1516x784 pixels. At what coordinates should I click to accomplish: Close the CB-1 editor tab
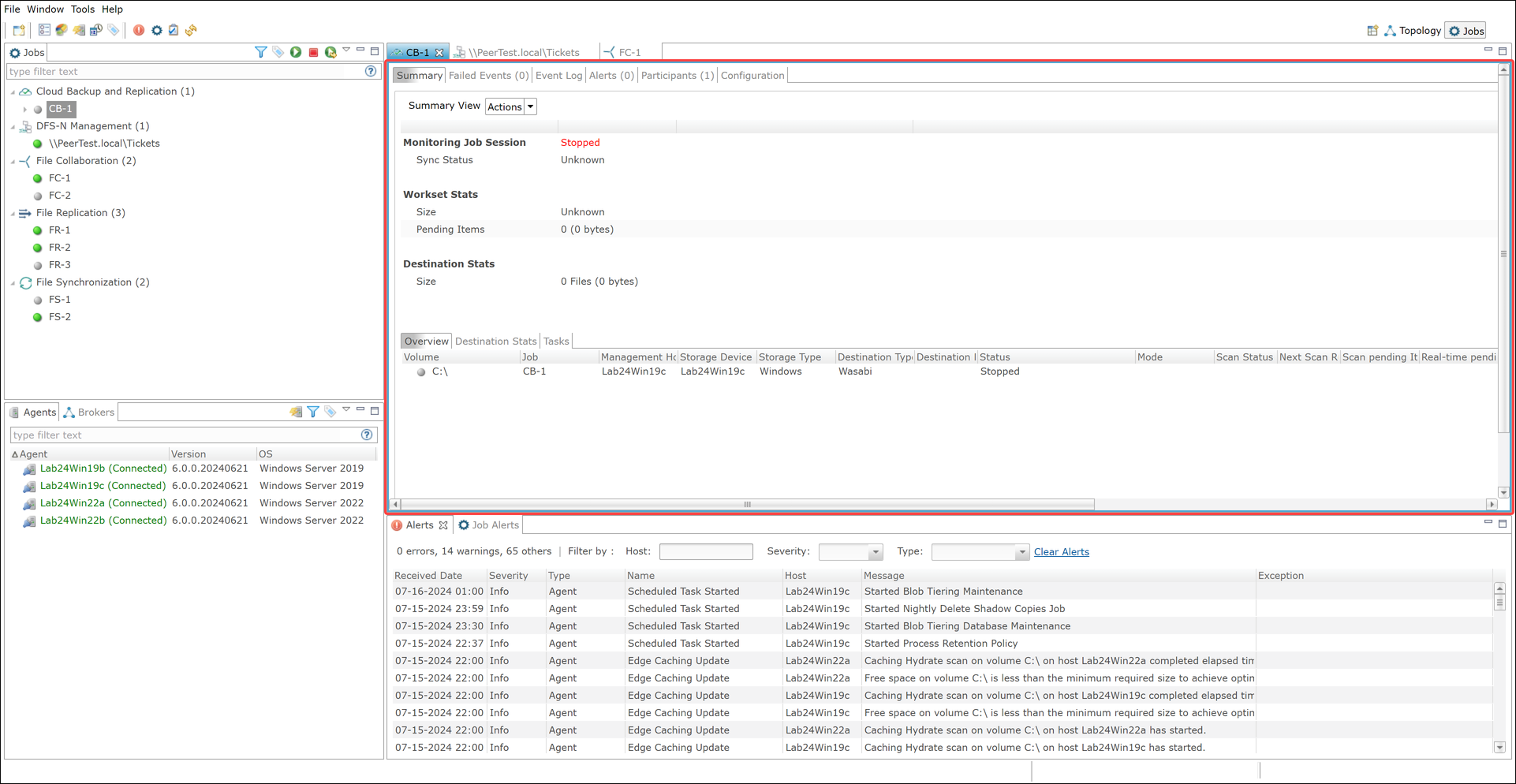coord(440,53)
